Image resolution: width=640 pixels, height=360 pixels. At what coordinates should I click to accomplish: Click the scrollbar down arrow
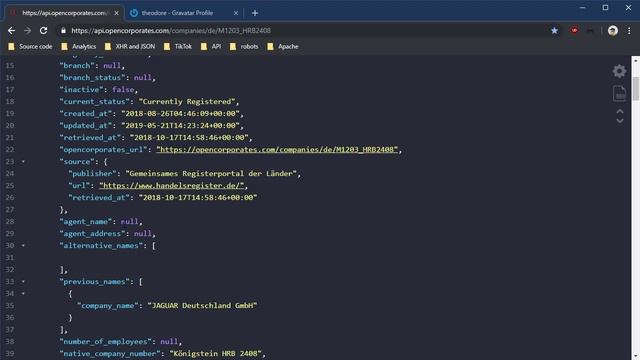(x=636, y=356)
